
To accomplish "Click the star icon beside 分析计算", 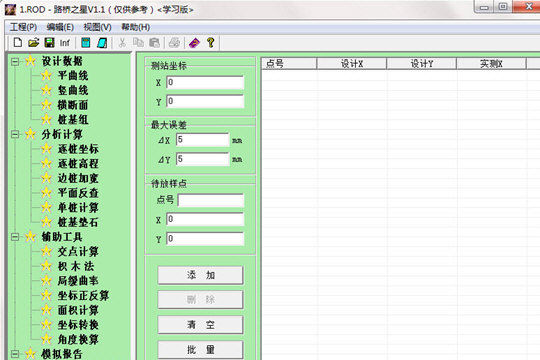I will [x=30, y=134].
